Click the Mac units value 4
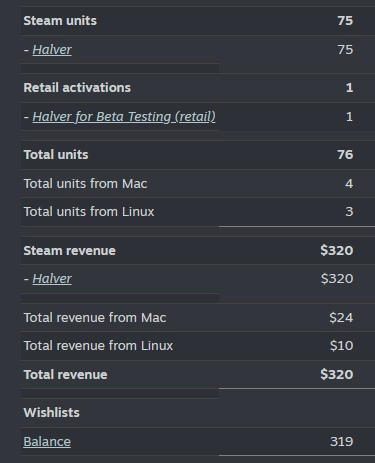This screenshot has height=463, width=375. point(349,184)
